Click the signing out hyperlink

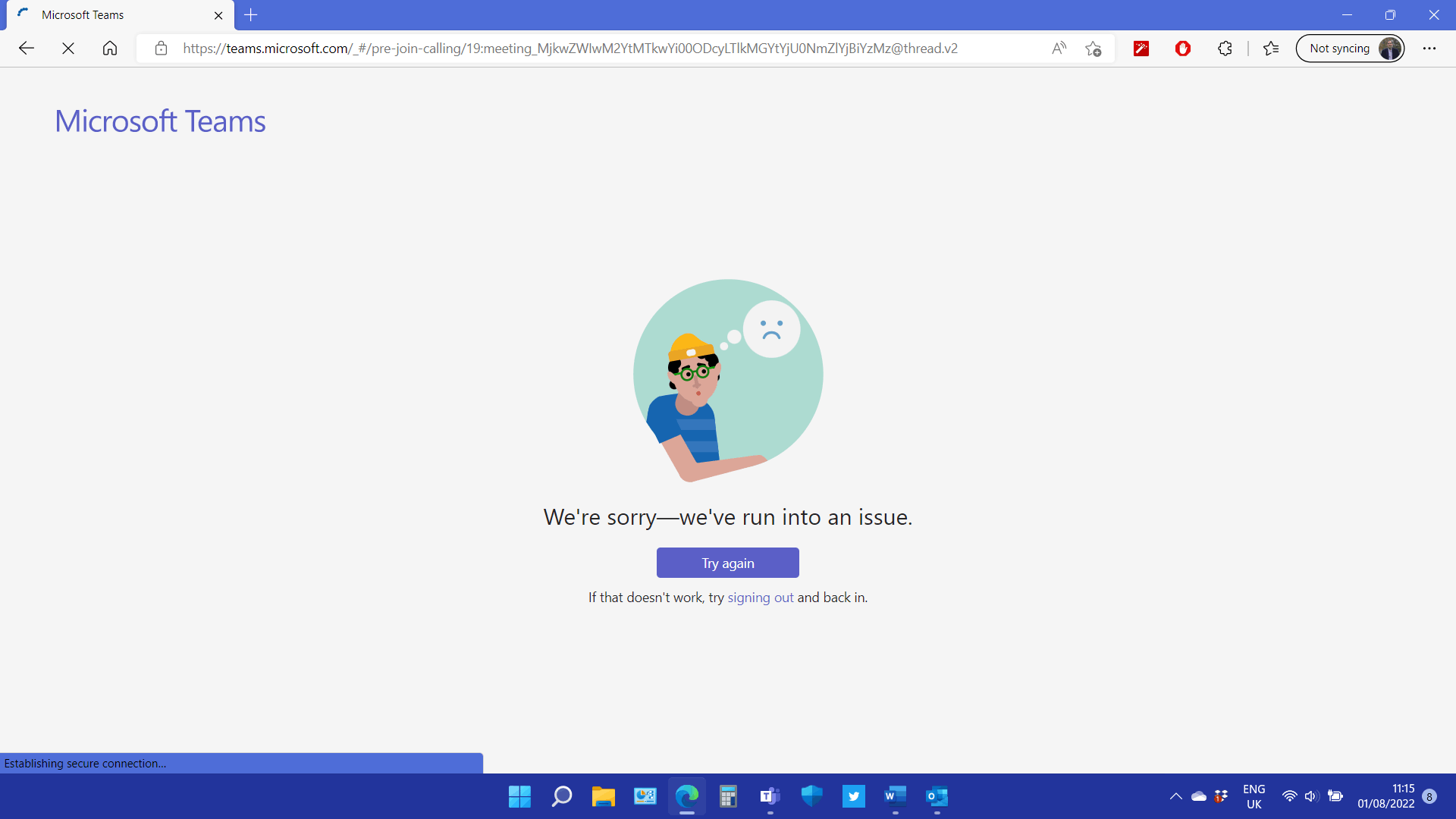tap(760, 597)
